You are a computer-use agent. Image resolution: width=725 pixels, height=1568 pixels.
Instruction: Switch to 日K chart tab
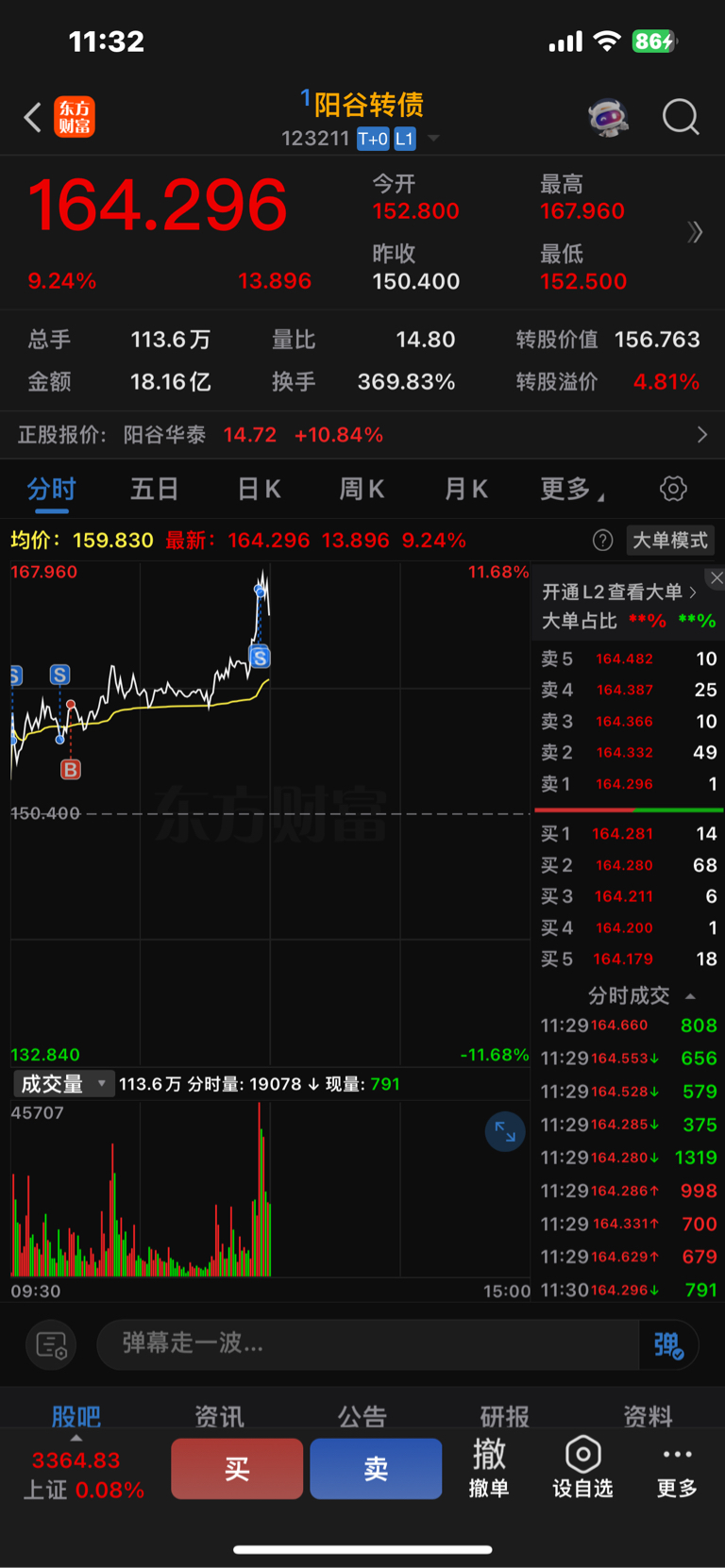pyautogui.click(x=259, y=489)
